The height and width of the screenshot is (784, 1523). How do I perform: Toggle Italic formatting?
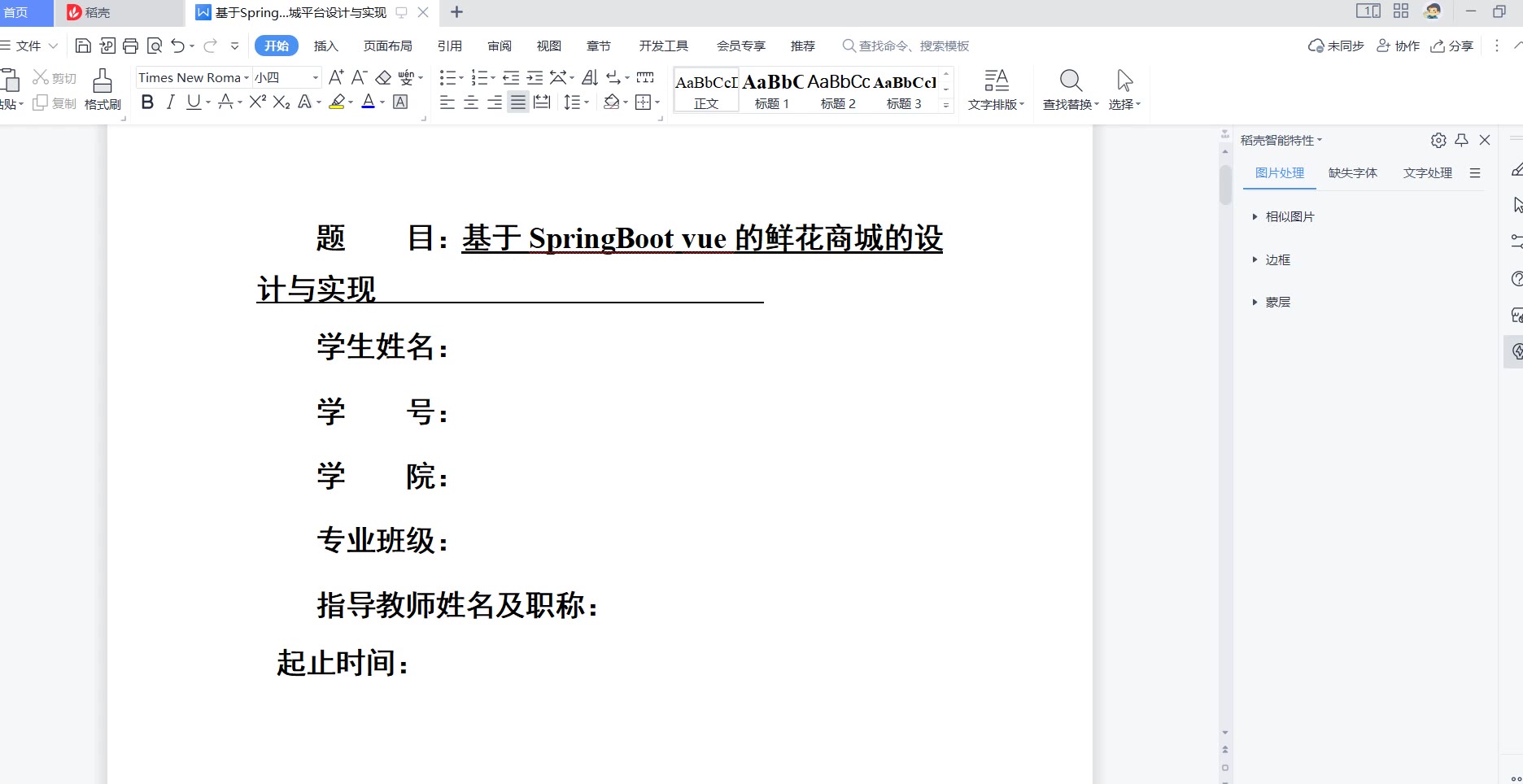coord(170,102)
